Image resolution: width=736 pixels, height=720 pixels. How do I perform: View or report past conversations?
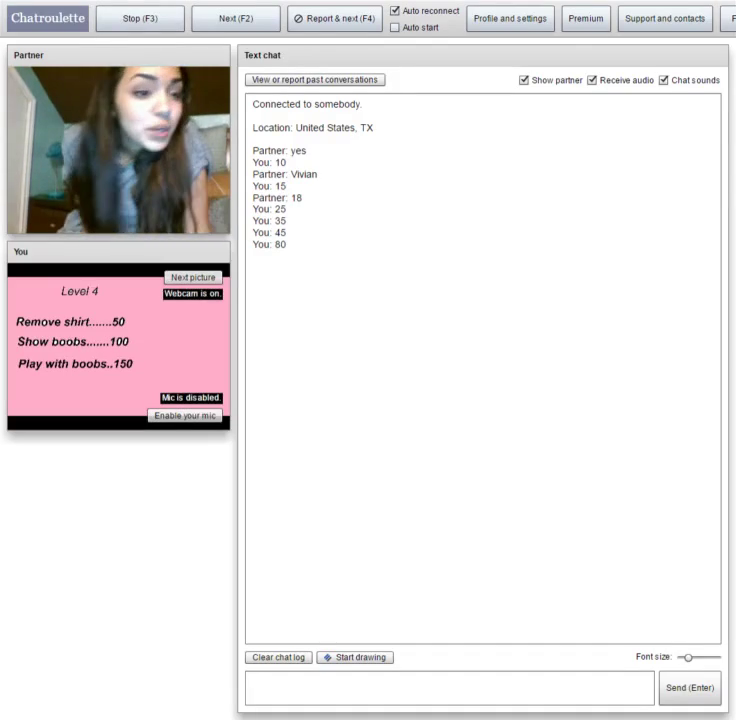click(315, 80)
